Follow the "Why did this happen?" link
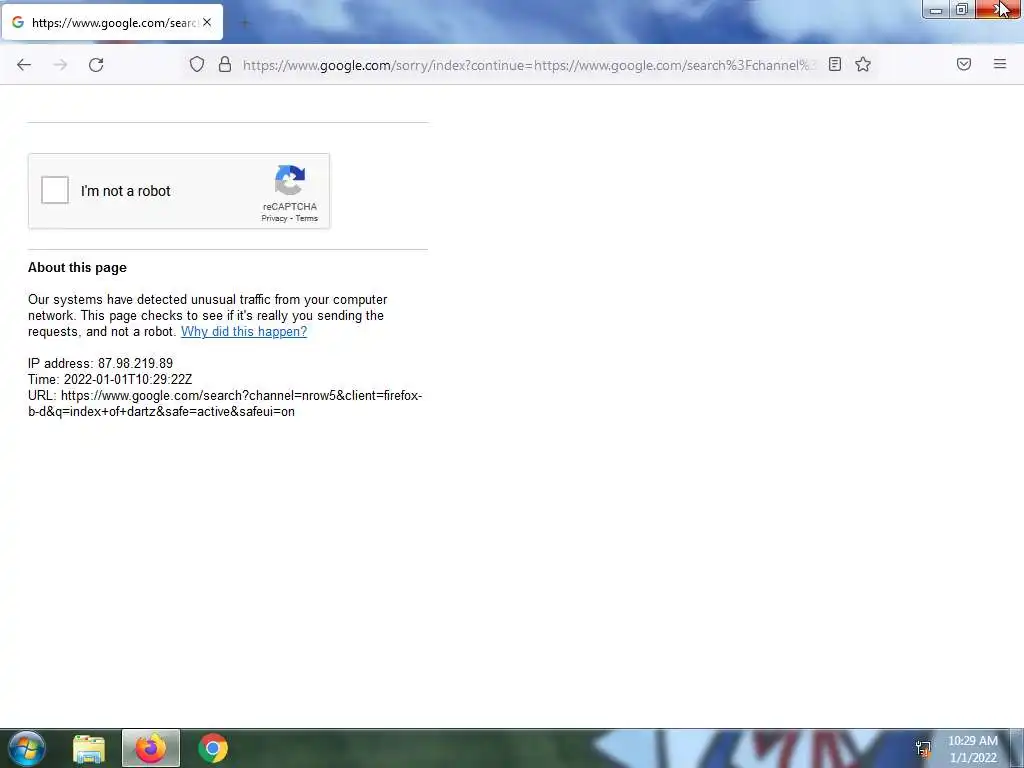The image size is (1024, 768). [244, 331]
